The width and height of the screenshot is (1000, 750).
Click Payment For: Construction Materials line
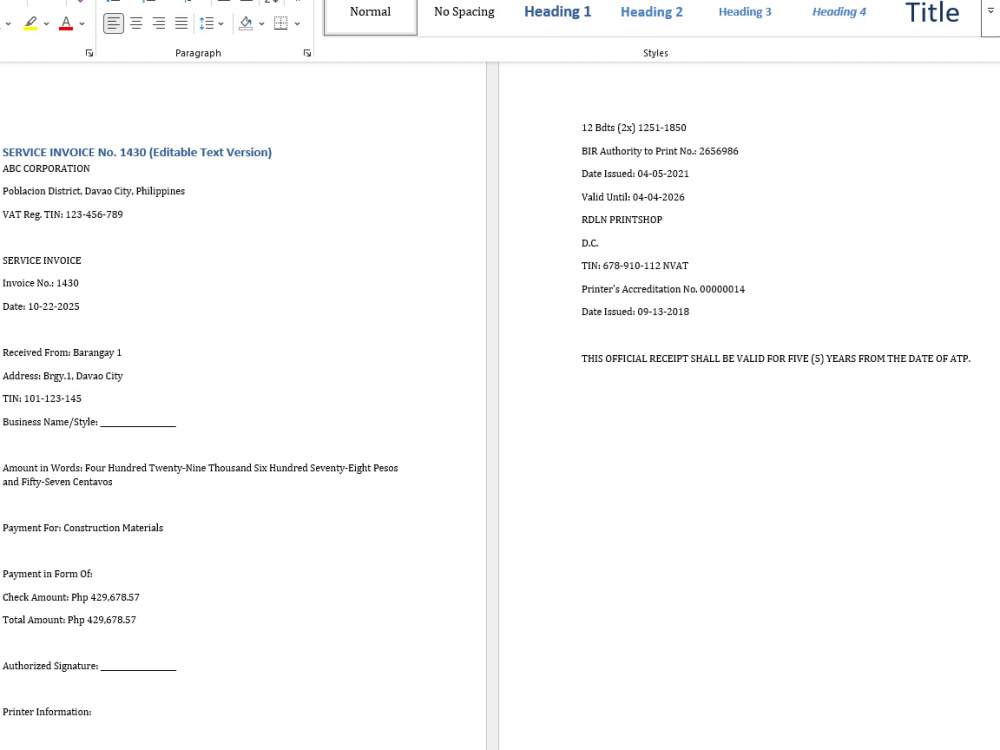[83, 528]
